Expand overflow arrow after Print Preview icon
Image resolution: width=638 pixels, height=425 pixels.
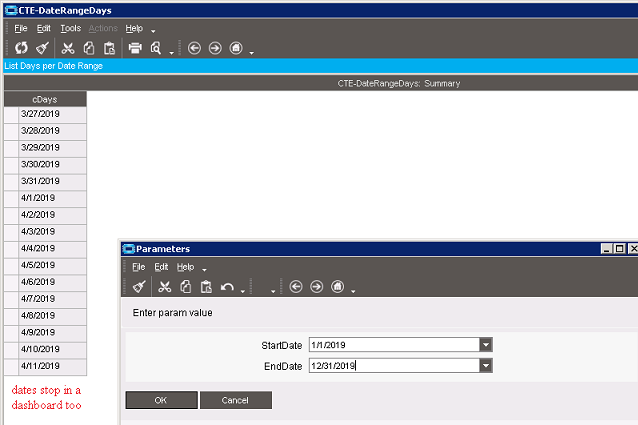pos(171,53)
